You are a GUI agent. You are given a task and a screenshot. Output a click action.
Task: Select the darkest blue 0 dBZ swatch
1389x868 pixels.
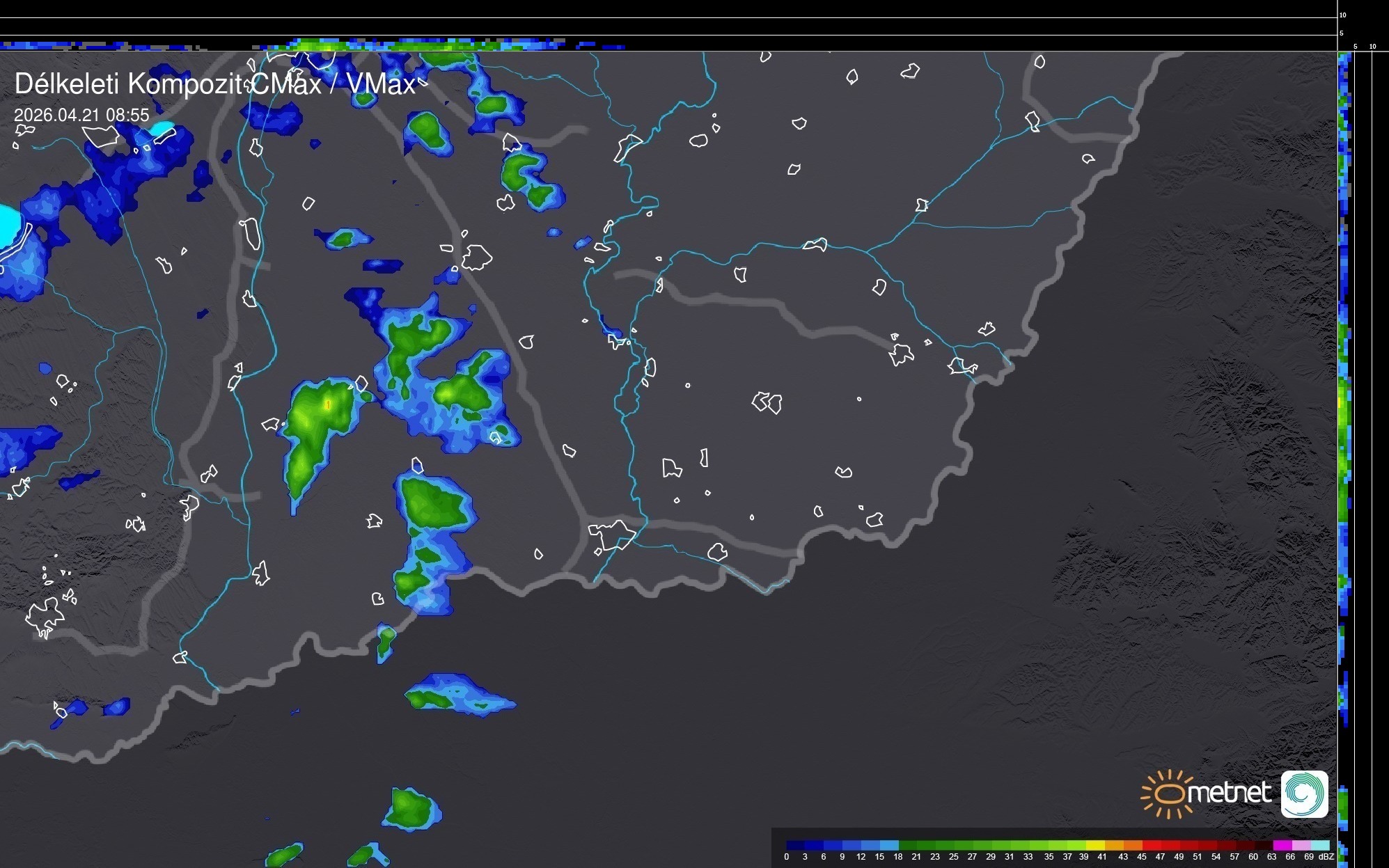[x=795, y=845]
